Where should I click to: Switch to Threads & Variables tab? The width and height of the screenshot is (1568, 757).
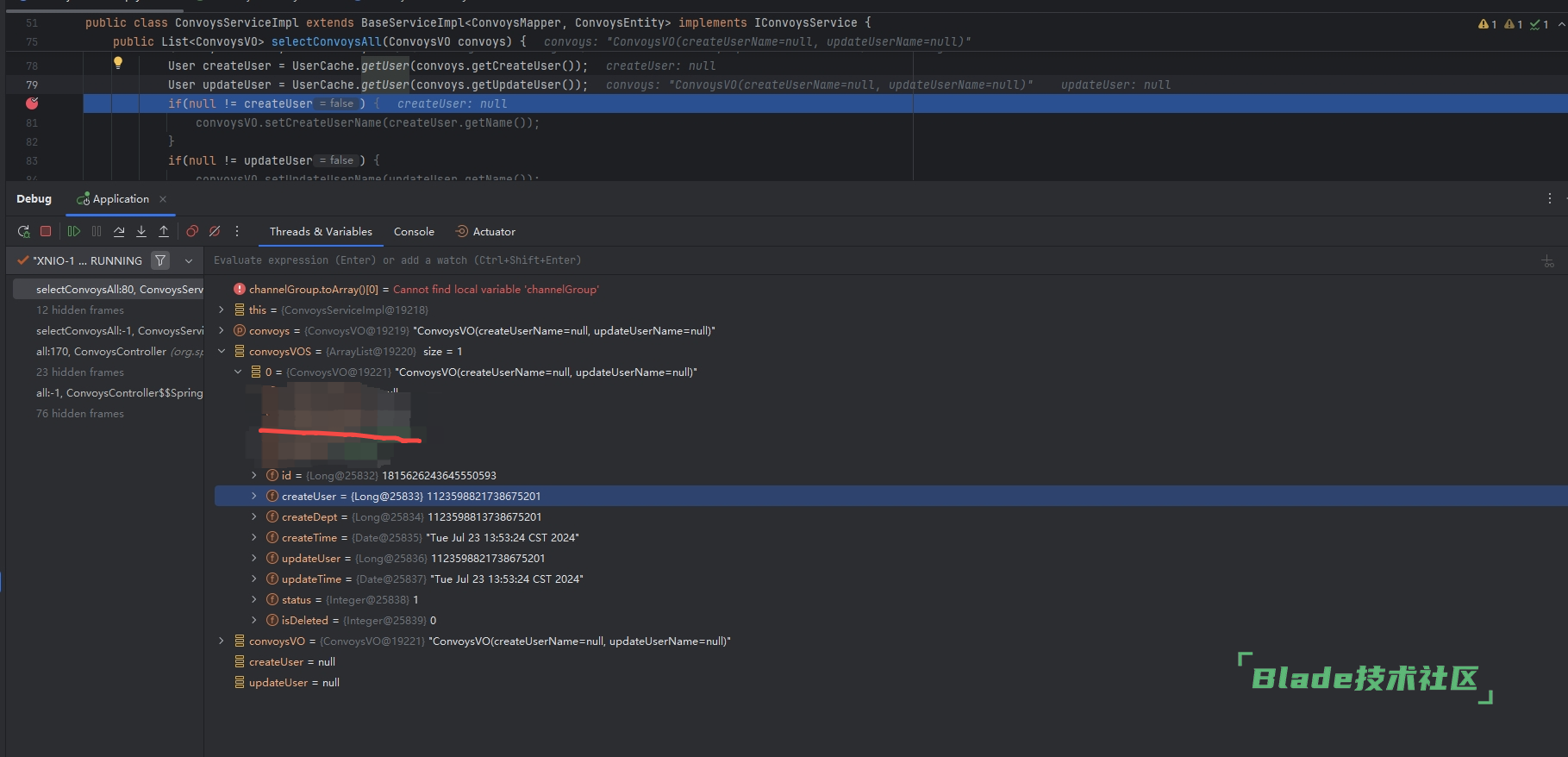[321, 232]
